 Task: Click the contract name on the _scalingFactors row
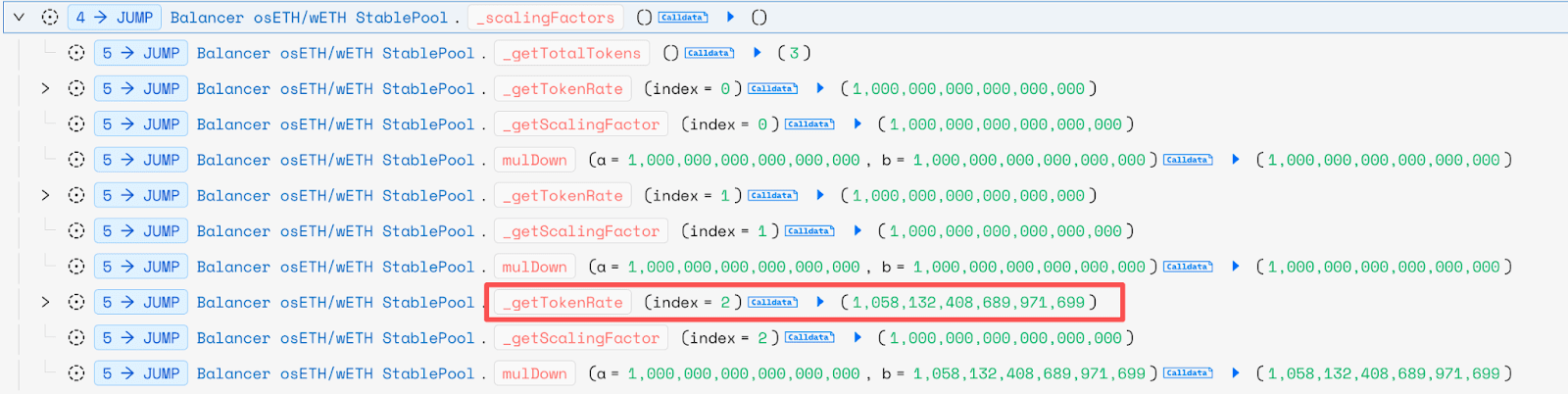click(x=309, y=18)
